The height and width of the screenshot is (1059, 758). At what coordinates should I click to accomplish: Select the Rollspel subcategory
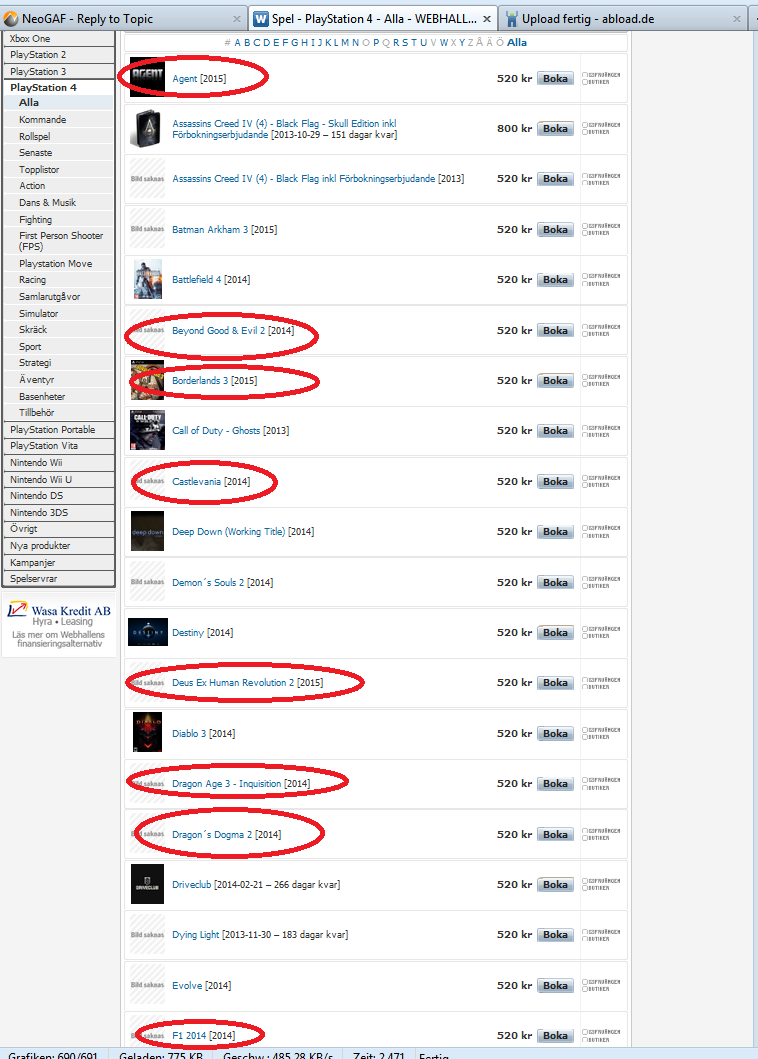66,136
